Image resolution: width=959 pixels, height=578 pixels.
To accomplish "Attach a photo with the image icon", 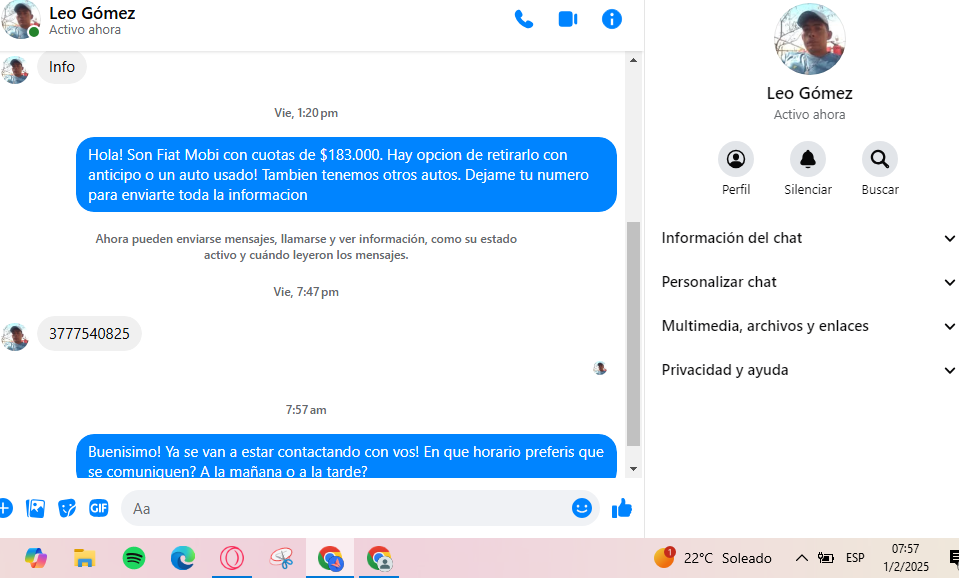I will click(36, 508).
